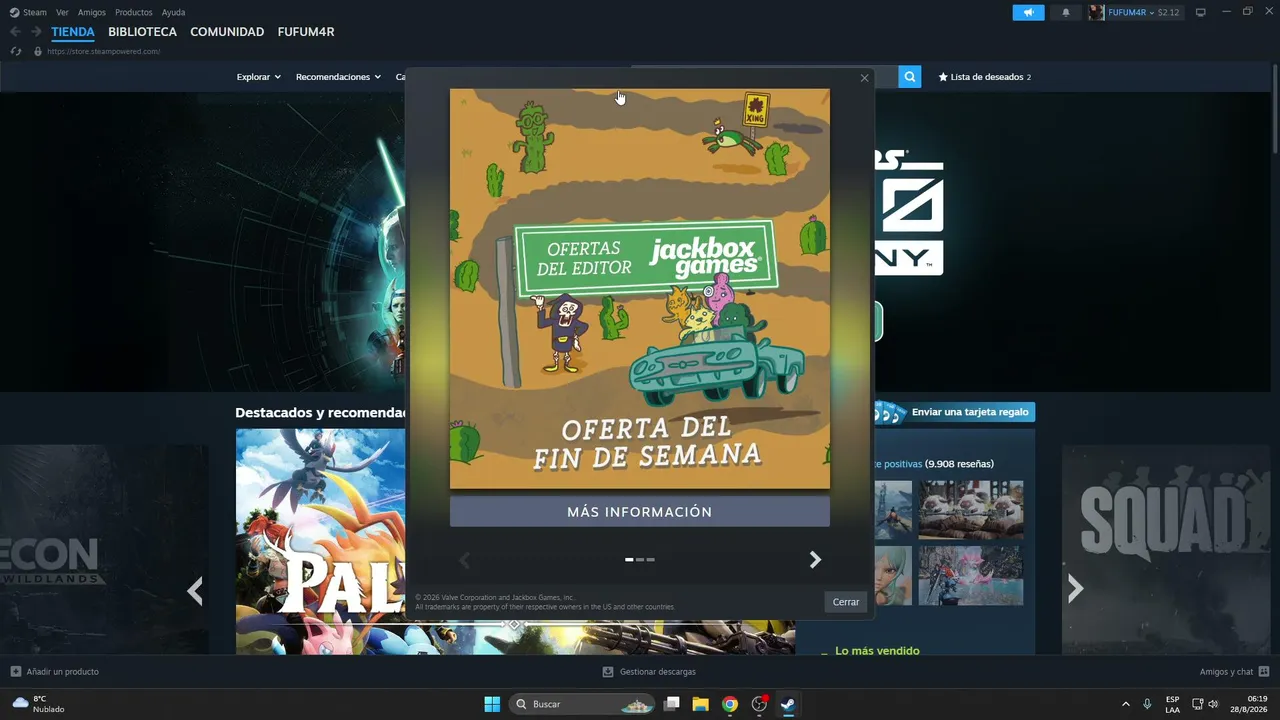Click the taskbar clock showing 06:19
The image size is (1280, 720).
point(1248,704)
